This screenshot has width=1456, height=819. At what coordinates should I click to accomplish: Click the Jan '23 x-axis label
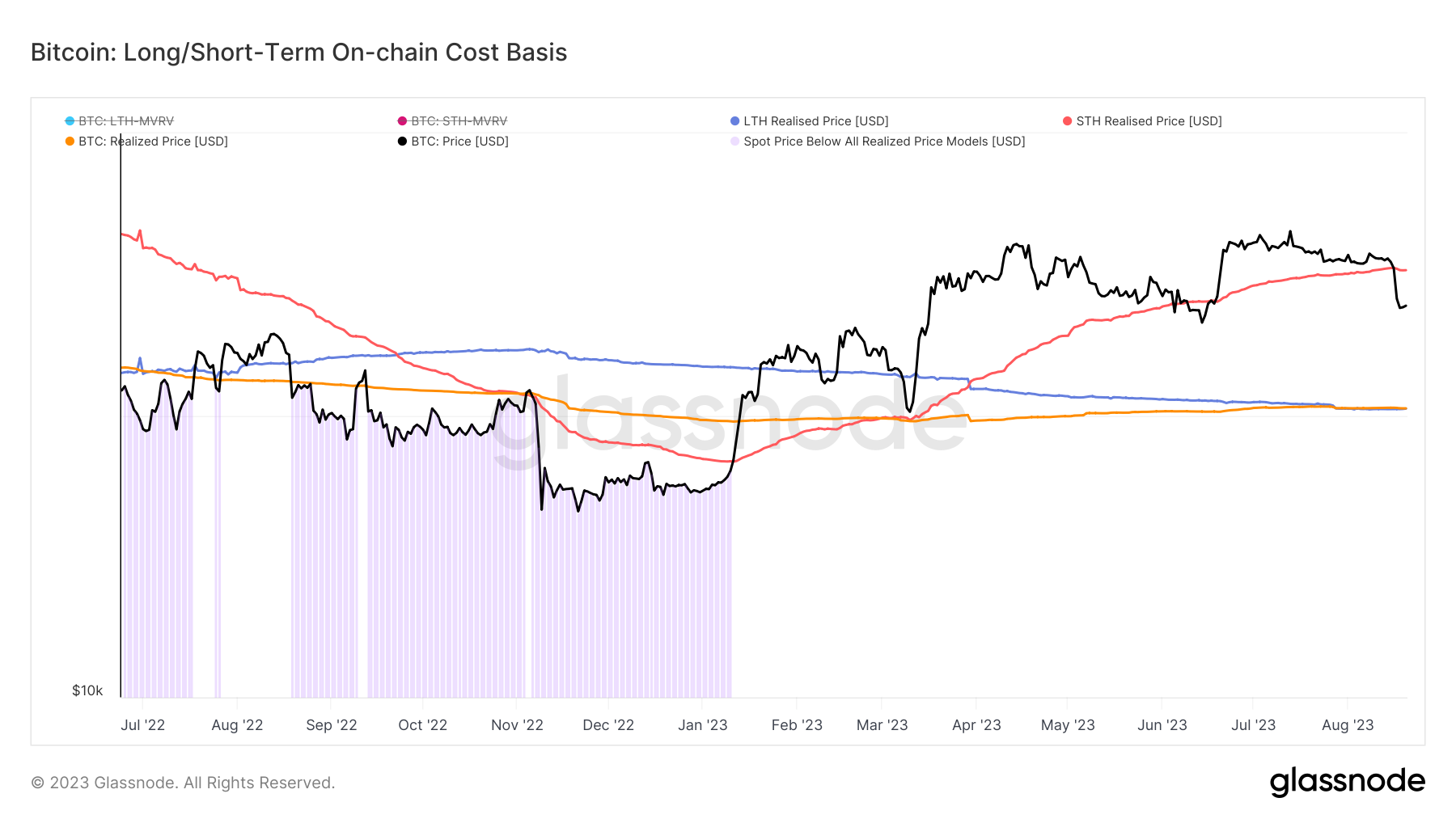point(702,725)
